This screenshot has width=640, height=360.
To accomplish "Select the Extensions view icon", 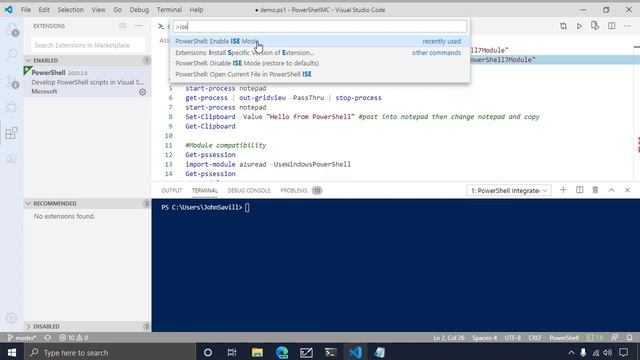I will point(11,133).
